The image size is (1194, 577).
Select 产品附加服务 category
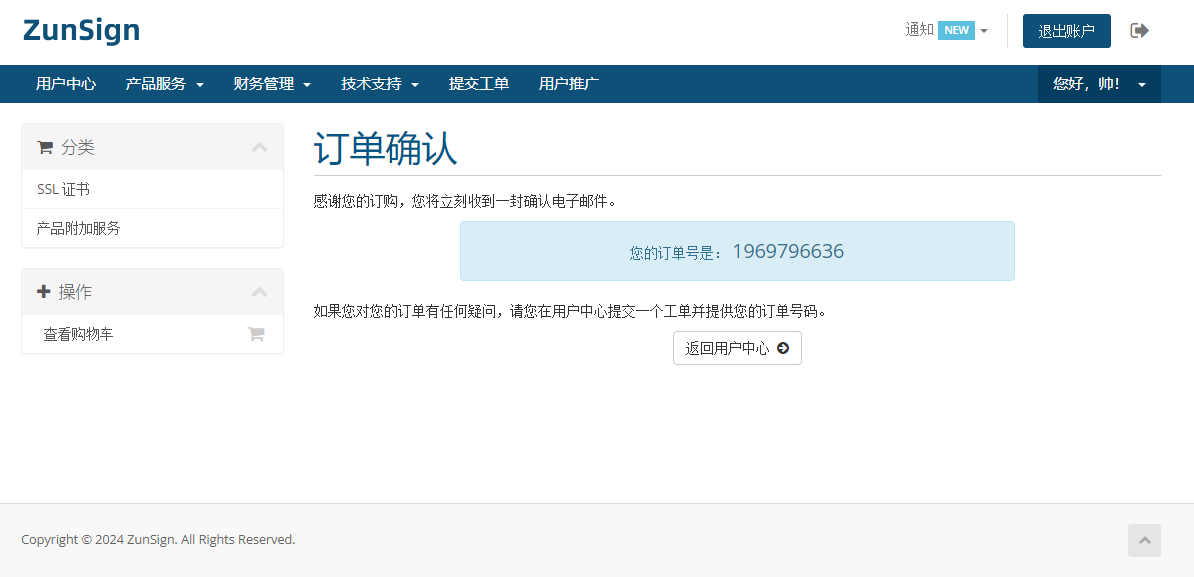[x=152, y=228]
